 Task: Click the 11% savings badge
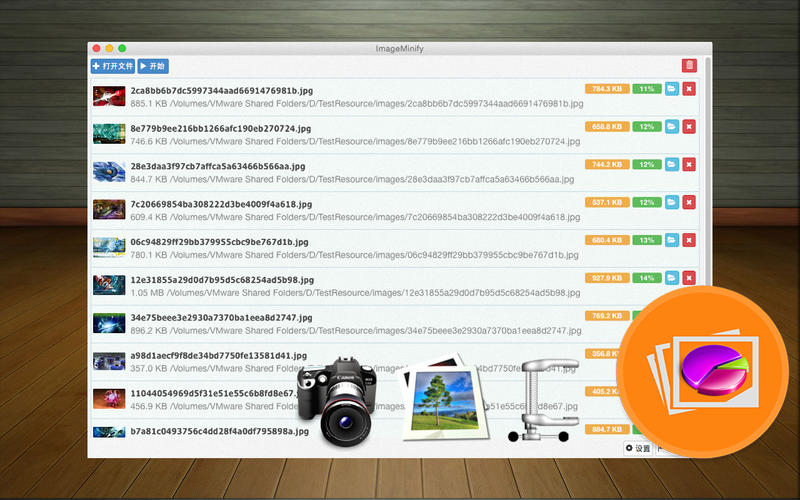[x=647, y=89]
